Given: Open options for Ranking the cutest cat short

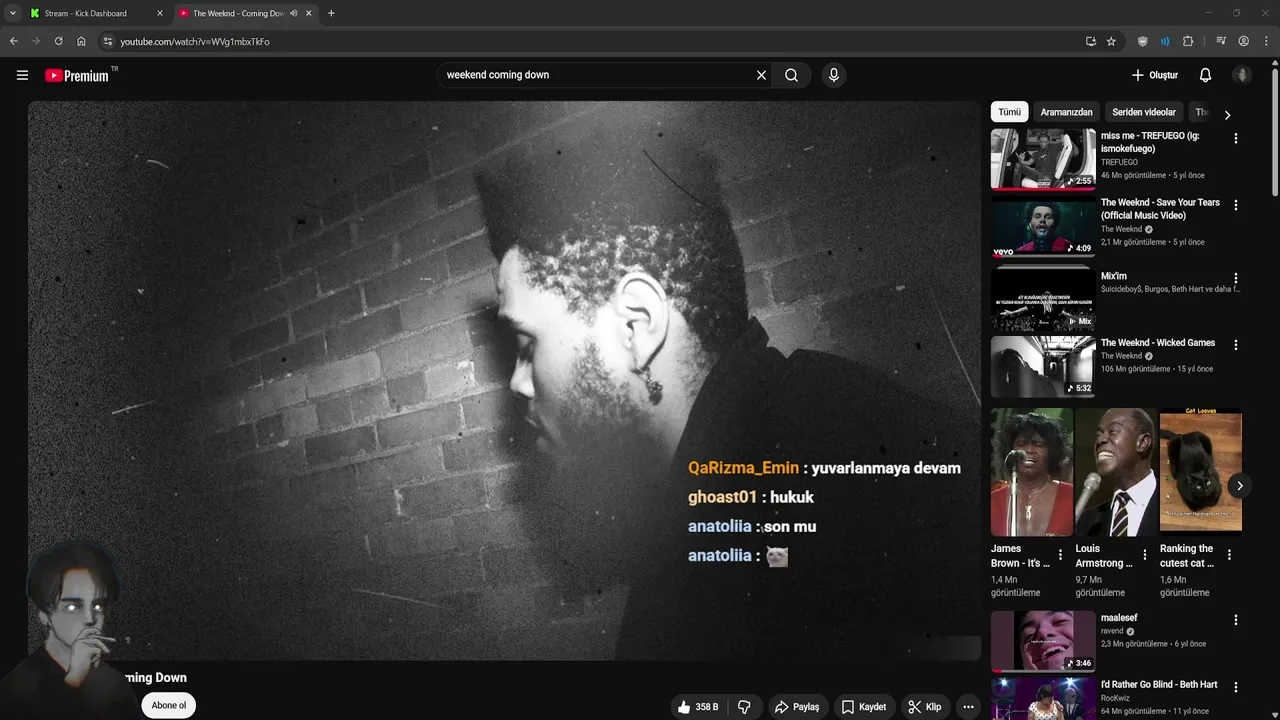Looking at the screenshot, I should pos(1229,555).
